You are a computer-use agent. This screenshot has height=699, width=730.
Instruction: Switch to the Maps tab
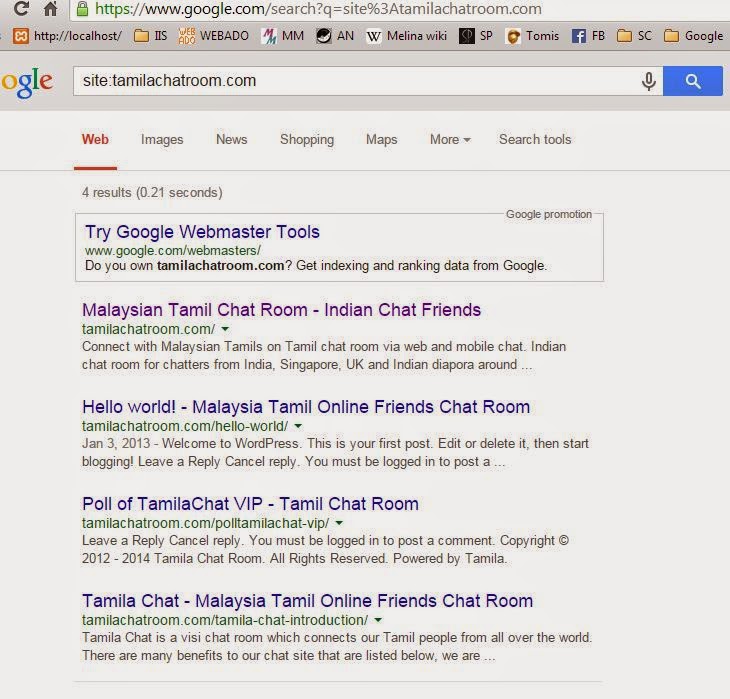click(381, 139)
